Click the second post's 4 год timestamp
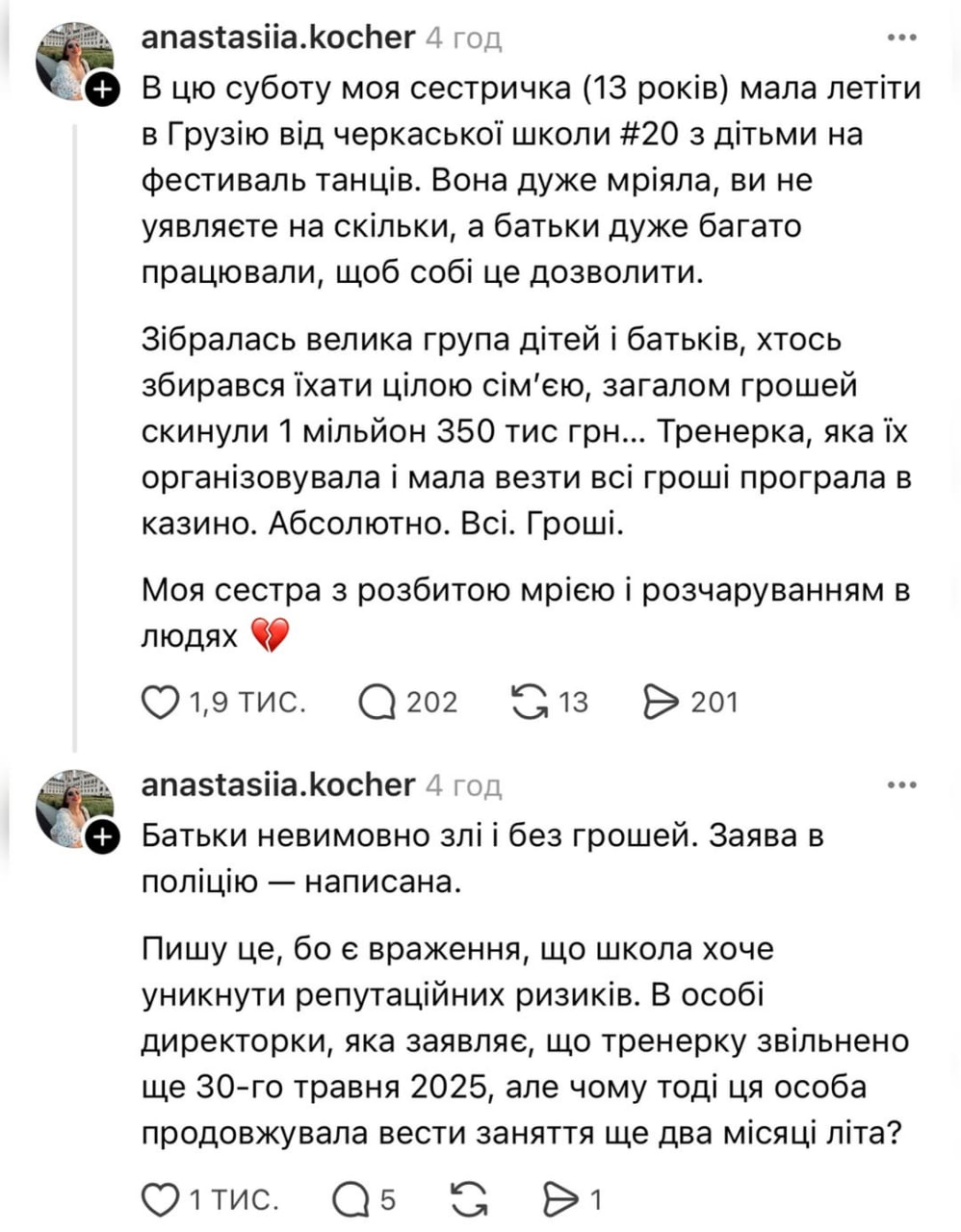Image resolution: width=961 pixels, height=1232 pixels. point(464,786)
